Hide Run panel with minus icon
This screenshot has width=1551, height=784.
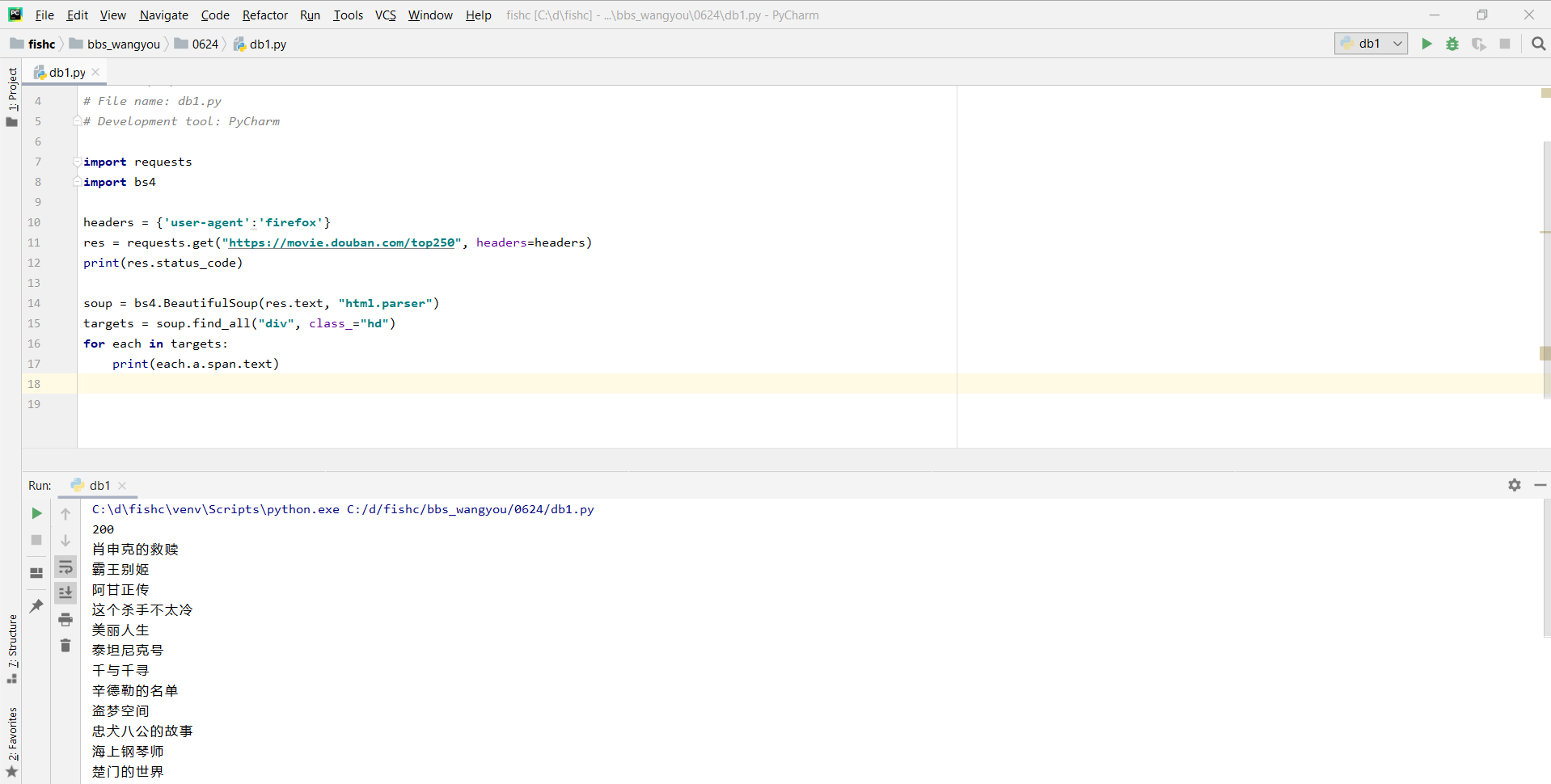pos(1540,485)
